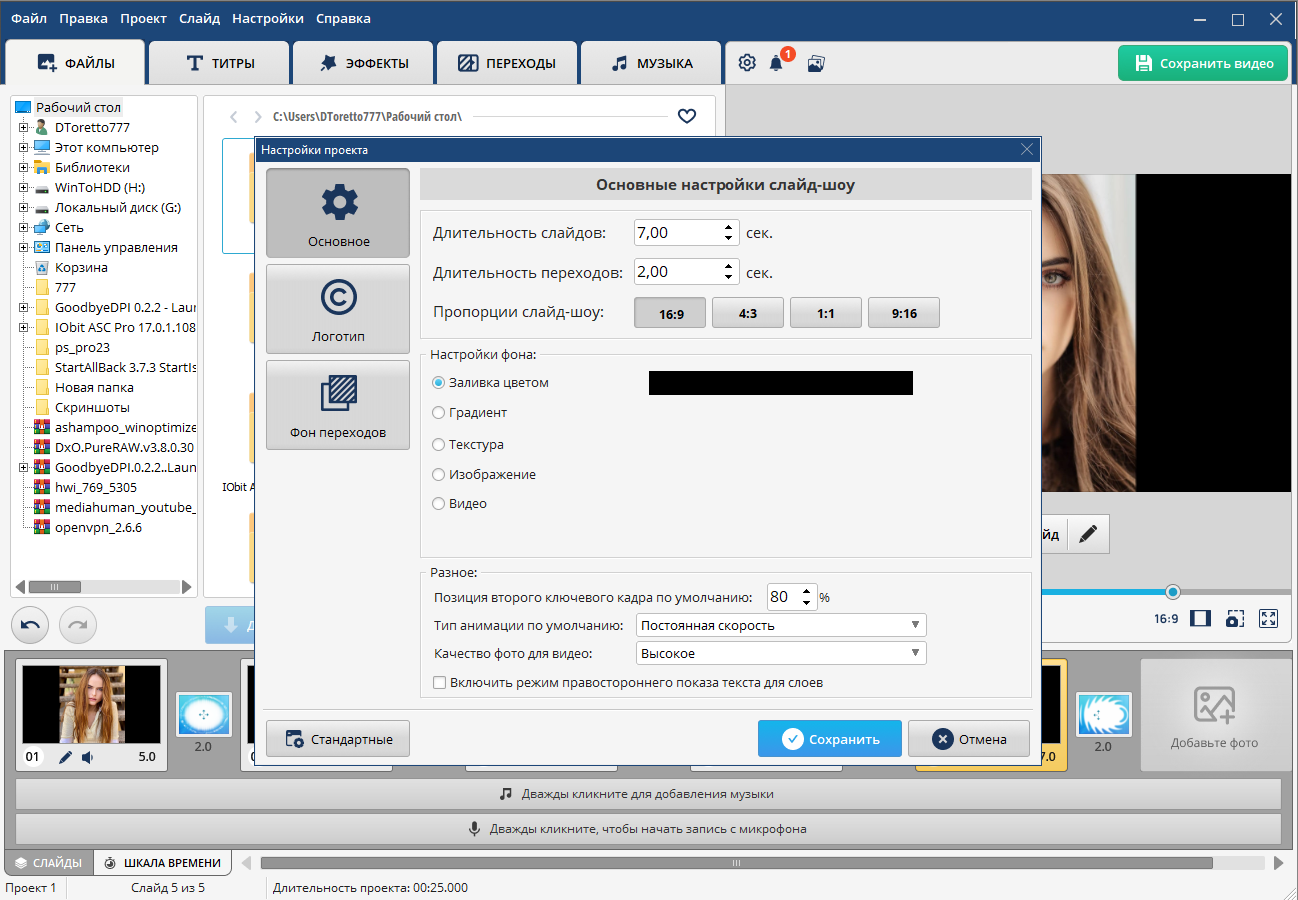Enable правосторонний показ текста checkbox

pyautogui.click(x=439, y=682)
